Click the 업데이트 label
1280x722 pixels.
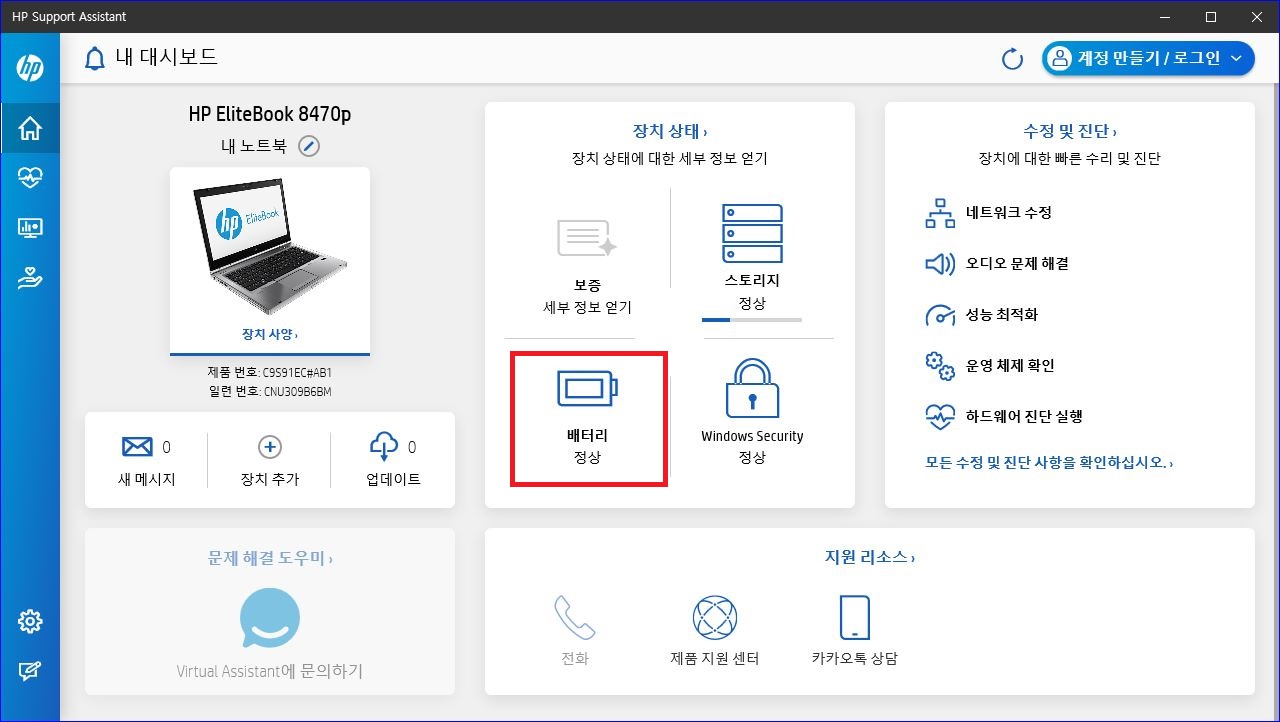(x=393, y=480)
